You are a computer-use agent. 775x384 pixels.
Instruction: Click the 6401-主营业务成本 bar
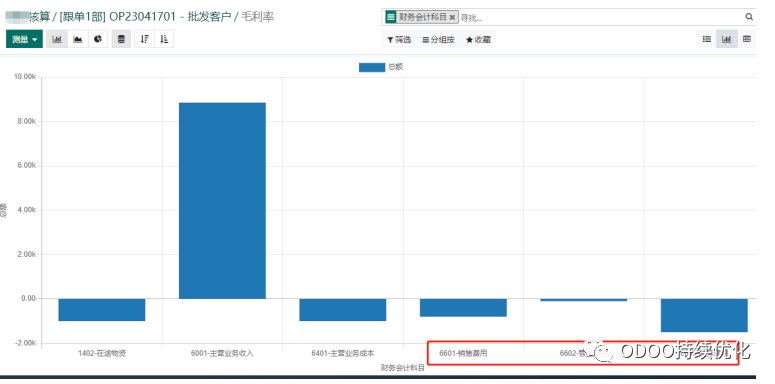(343, 310)
